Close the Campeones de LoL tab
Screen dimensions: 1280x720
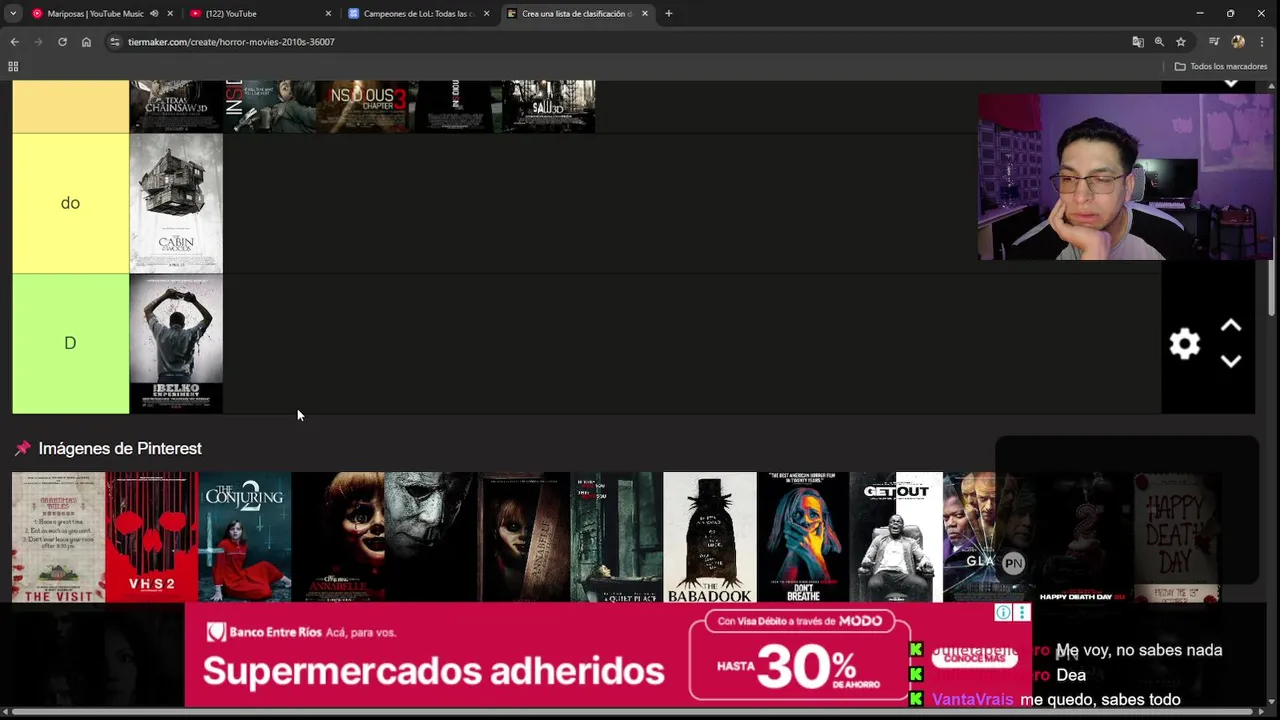486,14
